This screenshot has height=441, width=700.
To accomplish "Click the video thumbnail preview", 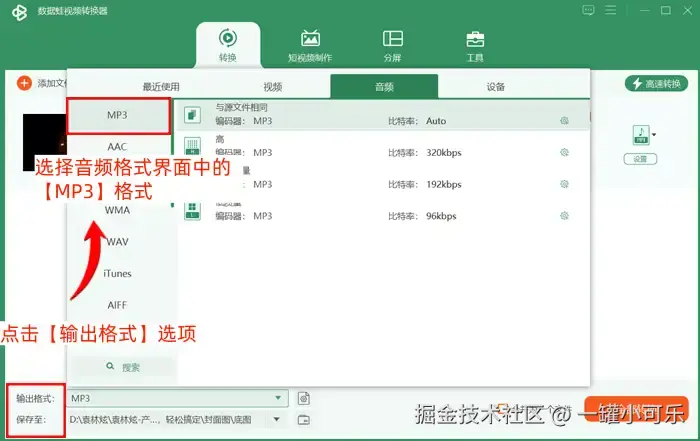I will [x=45, y=142].
